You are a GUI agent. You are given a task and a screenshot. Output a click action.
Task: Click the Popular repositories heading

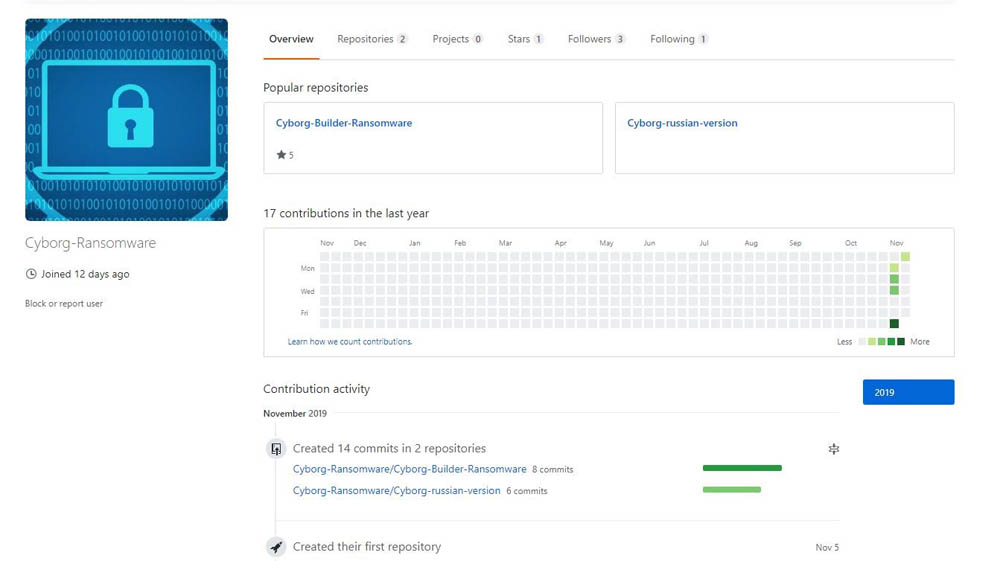pyautogui.click(x=316, y=88)
